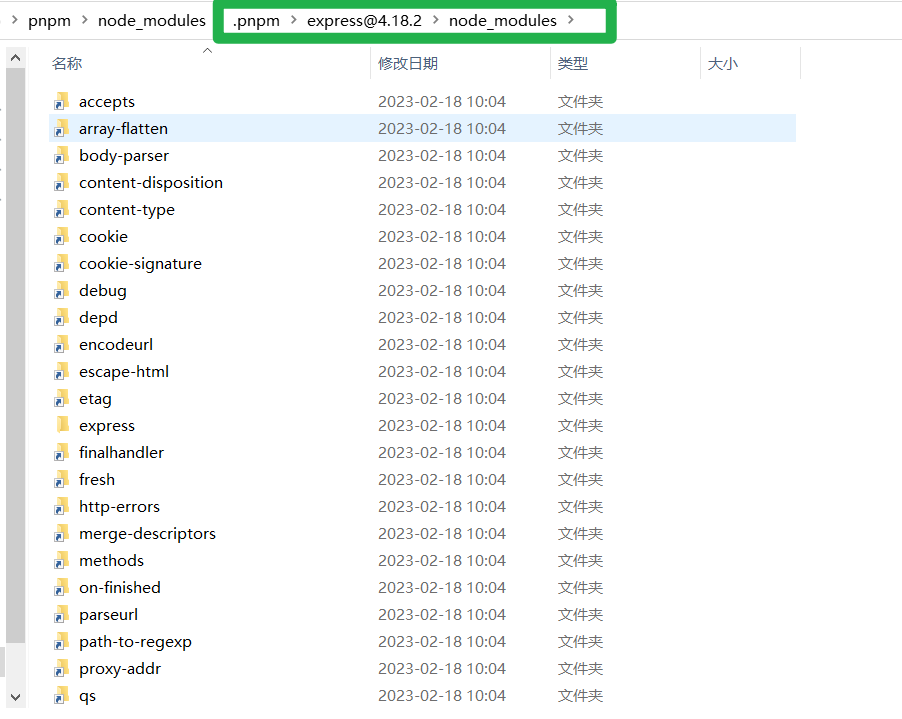Sort files by 修改日期 column header
Image resolution: width=902 pixels, height=719 pixels.
click(x=408, y=63)
